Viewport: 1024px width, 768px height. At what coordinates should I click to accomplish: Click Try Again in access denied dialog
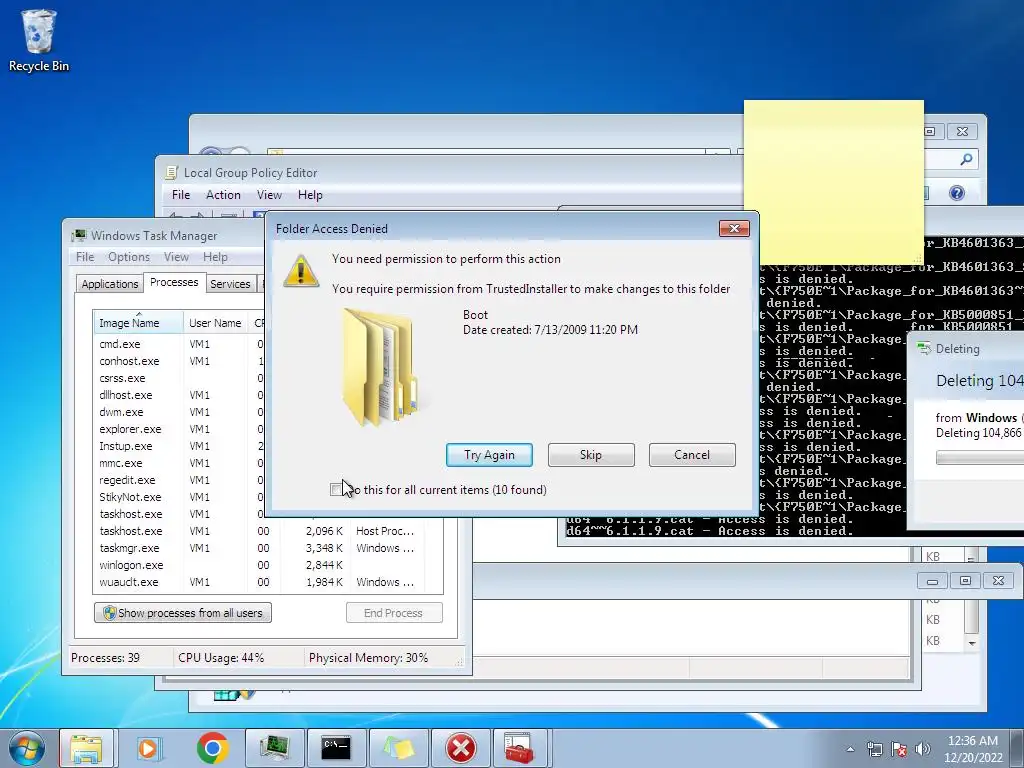coord(489,455)
